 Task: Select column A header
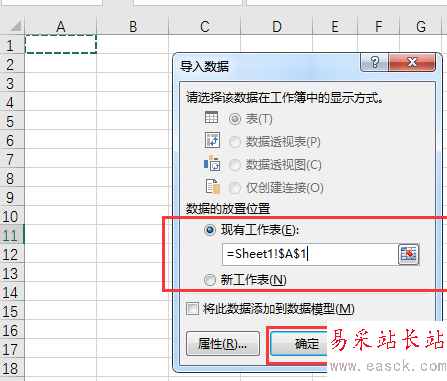coord(61,26)
